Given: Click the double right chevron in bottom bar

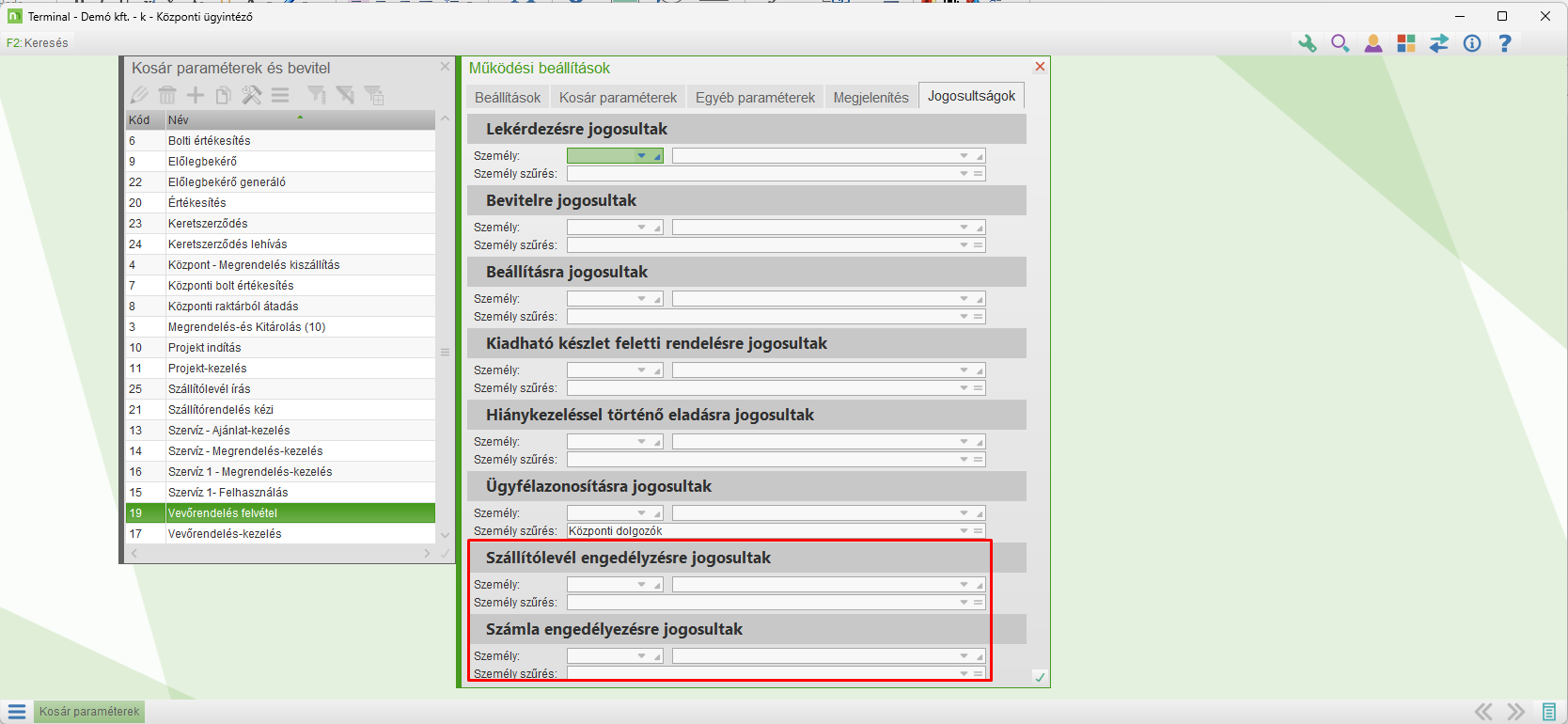Looking at the screenshot, I should (1516, 712).
